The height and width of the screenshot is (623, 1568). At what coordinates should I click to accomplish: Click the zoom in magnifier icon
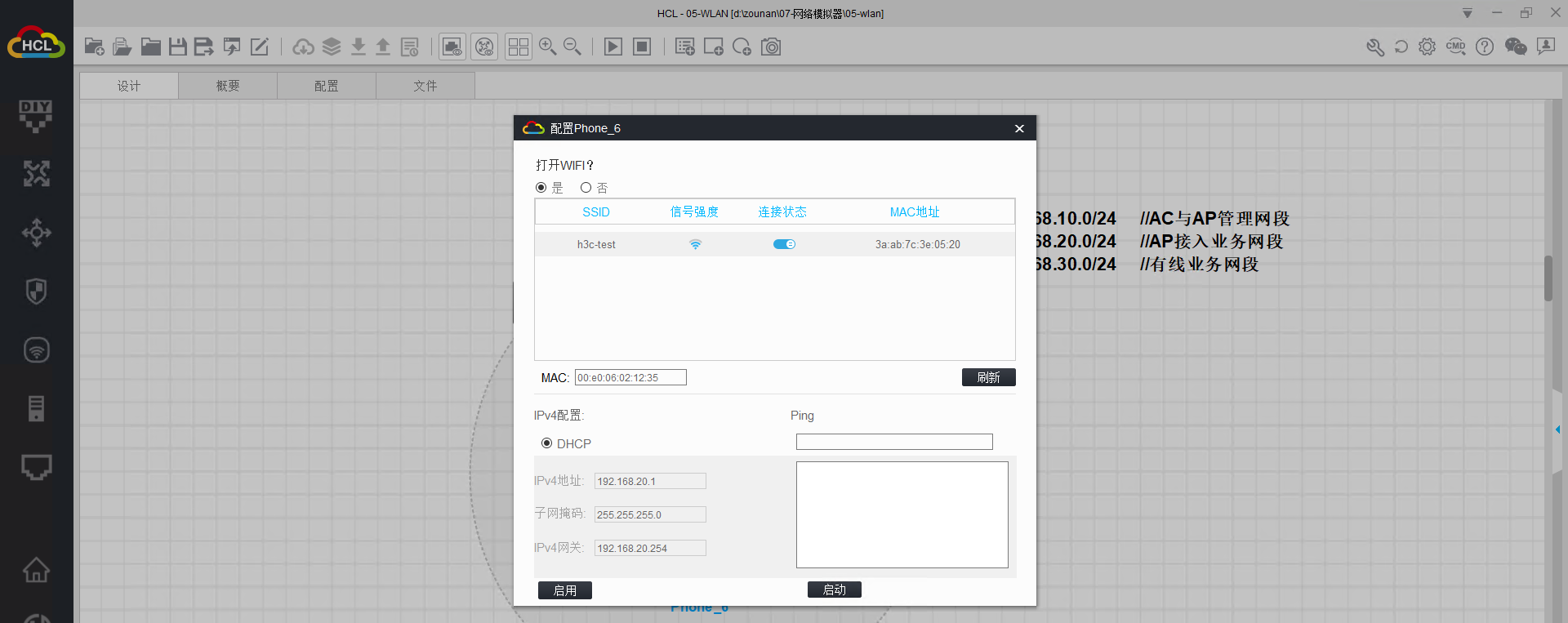[547, 47]
